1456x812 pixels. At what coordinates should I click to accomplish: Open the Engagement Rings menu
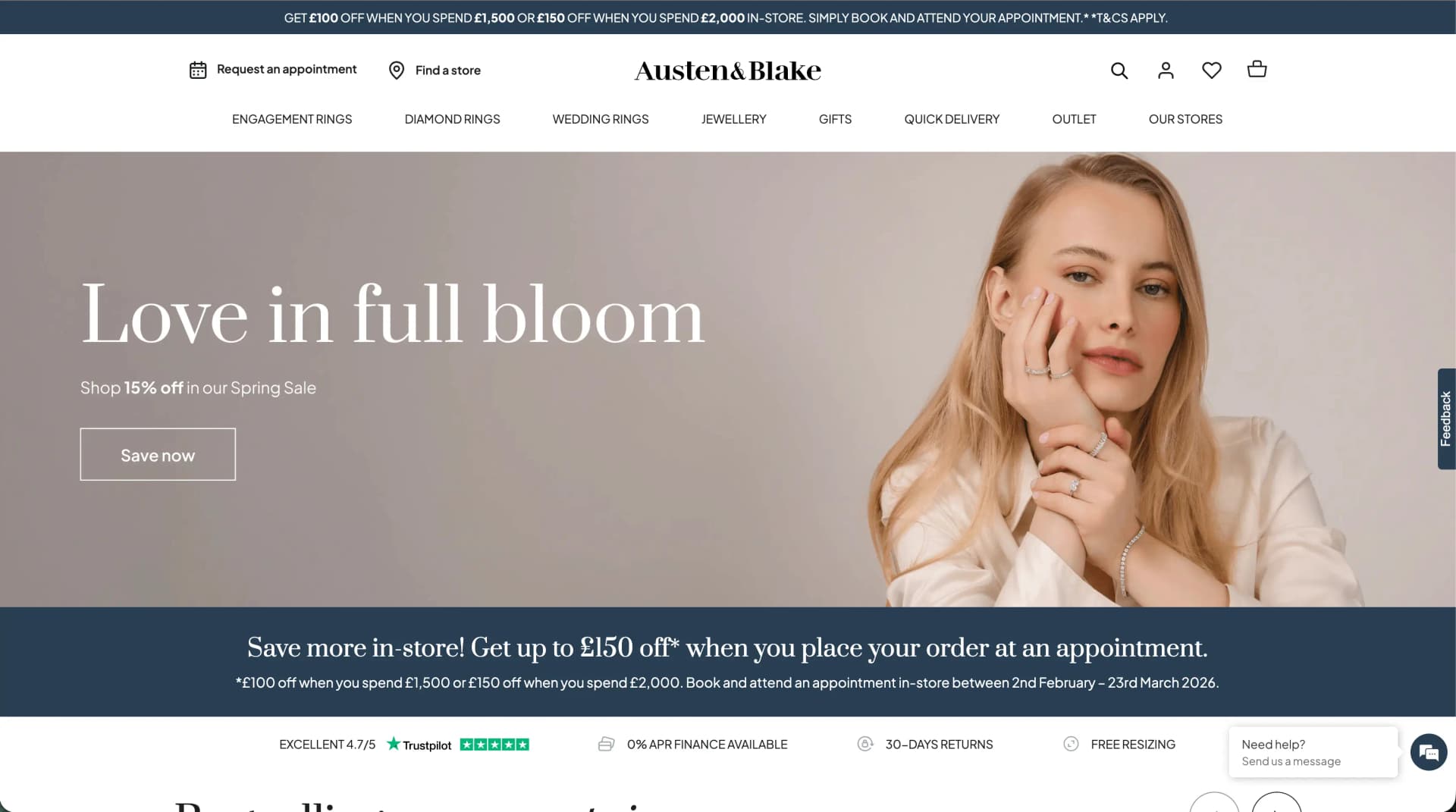pyautogui.click(x=292, y=119)
